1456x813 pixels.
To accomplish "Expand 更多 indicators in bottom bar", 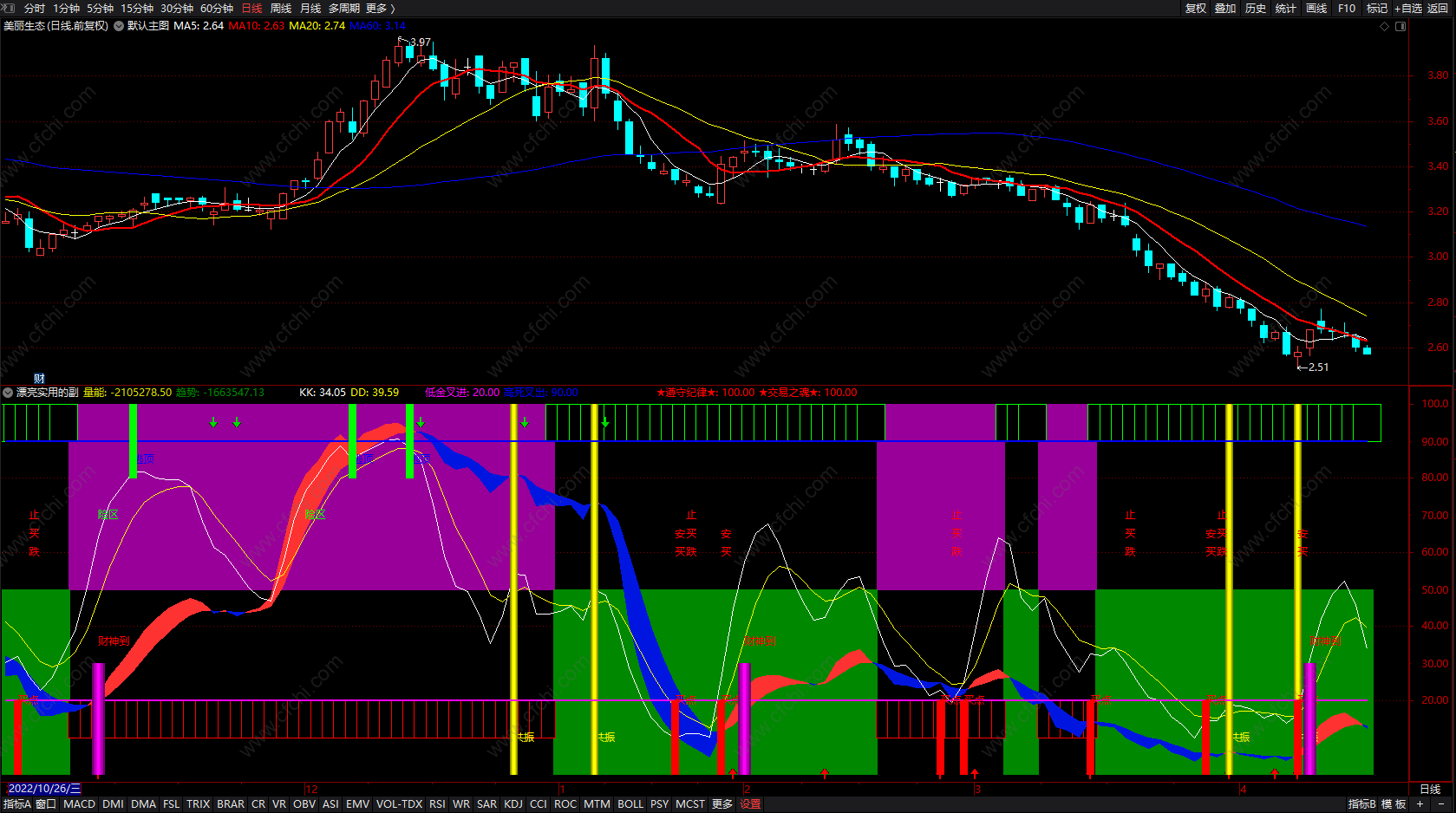I will (x=722, y=804).
